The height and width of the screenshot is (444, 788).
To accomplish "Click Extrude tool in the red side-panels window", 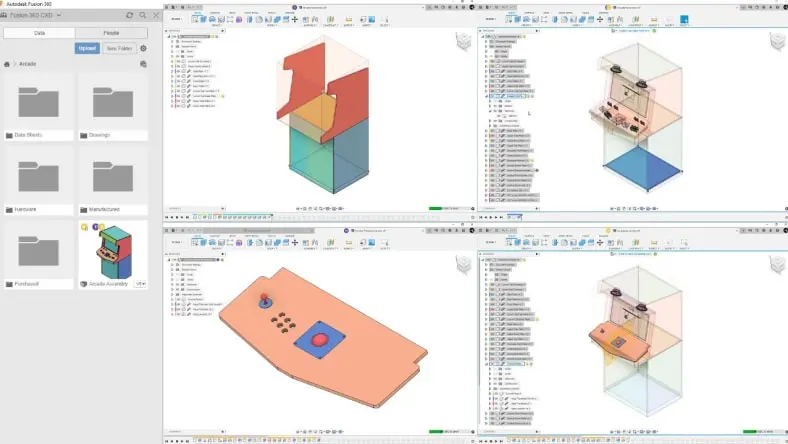I will 203,19.
